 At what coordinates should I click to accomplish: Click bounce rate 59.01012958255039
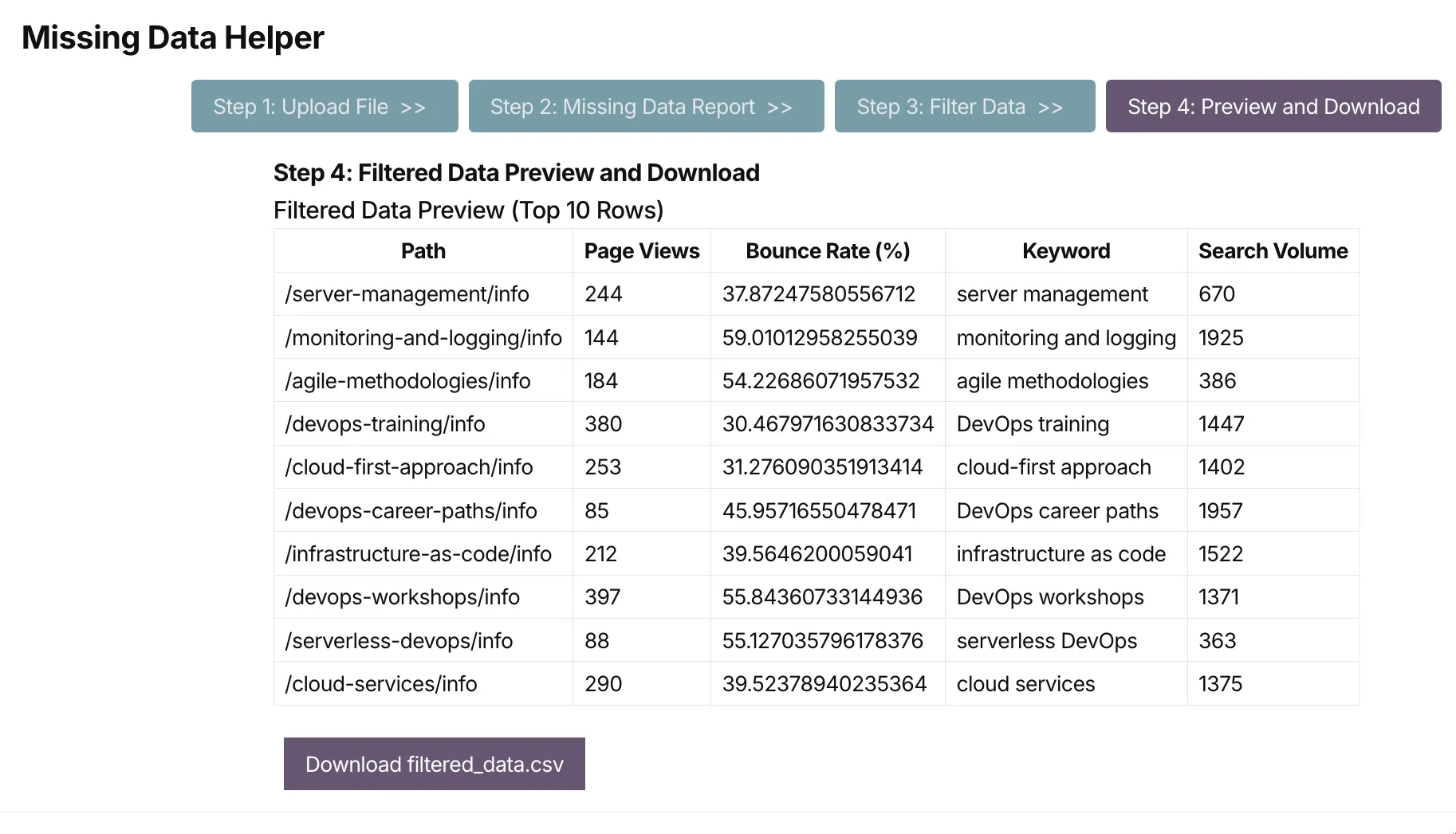click(828, 337)
